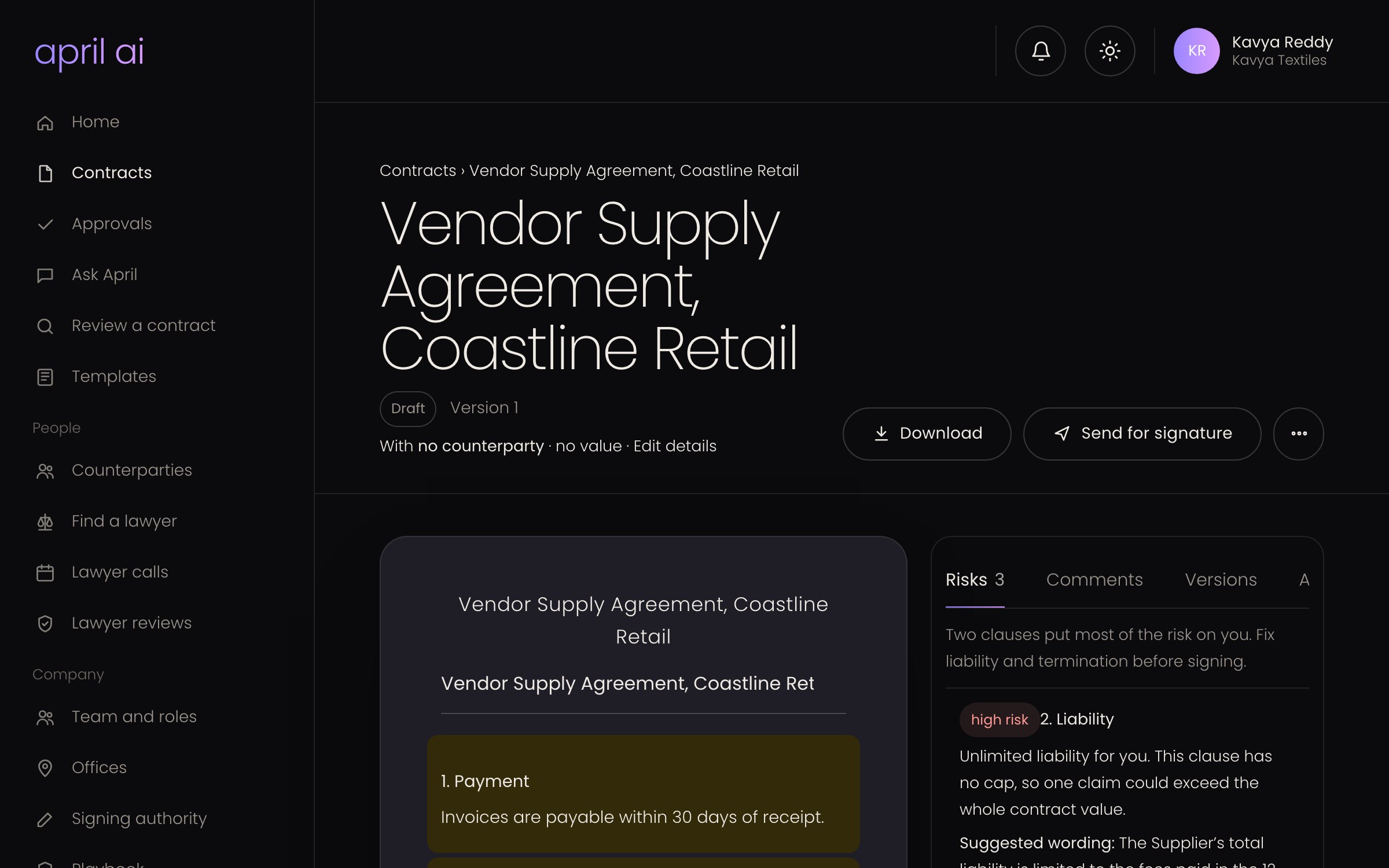The image size is (1389, 868).
Task: Send the agreement for signature
Action: pos(1142,433)
